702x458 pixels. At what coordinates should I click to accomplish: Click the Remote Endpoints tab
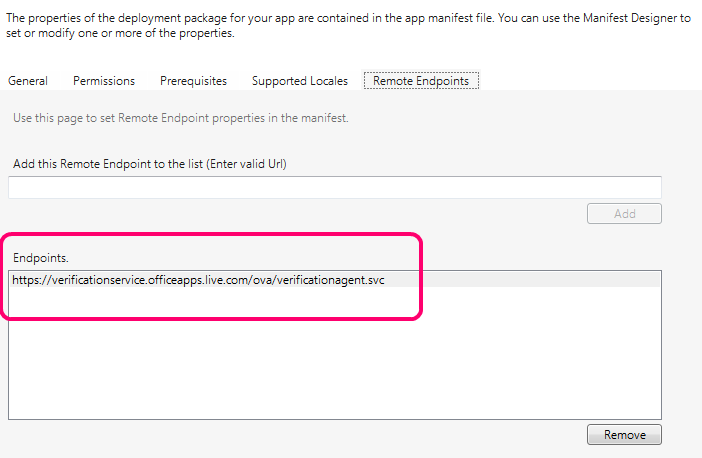click(421, 80)
